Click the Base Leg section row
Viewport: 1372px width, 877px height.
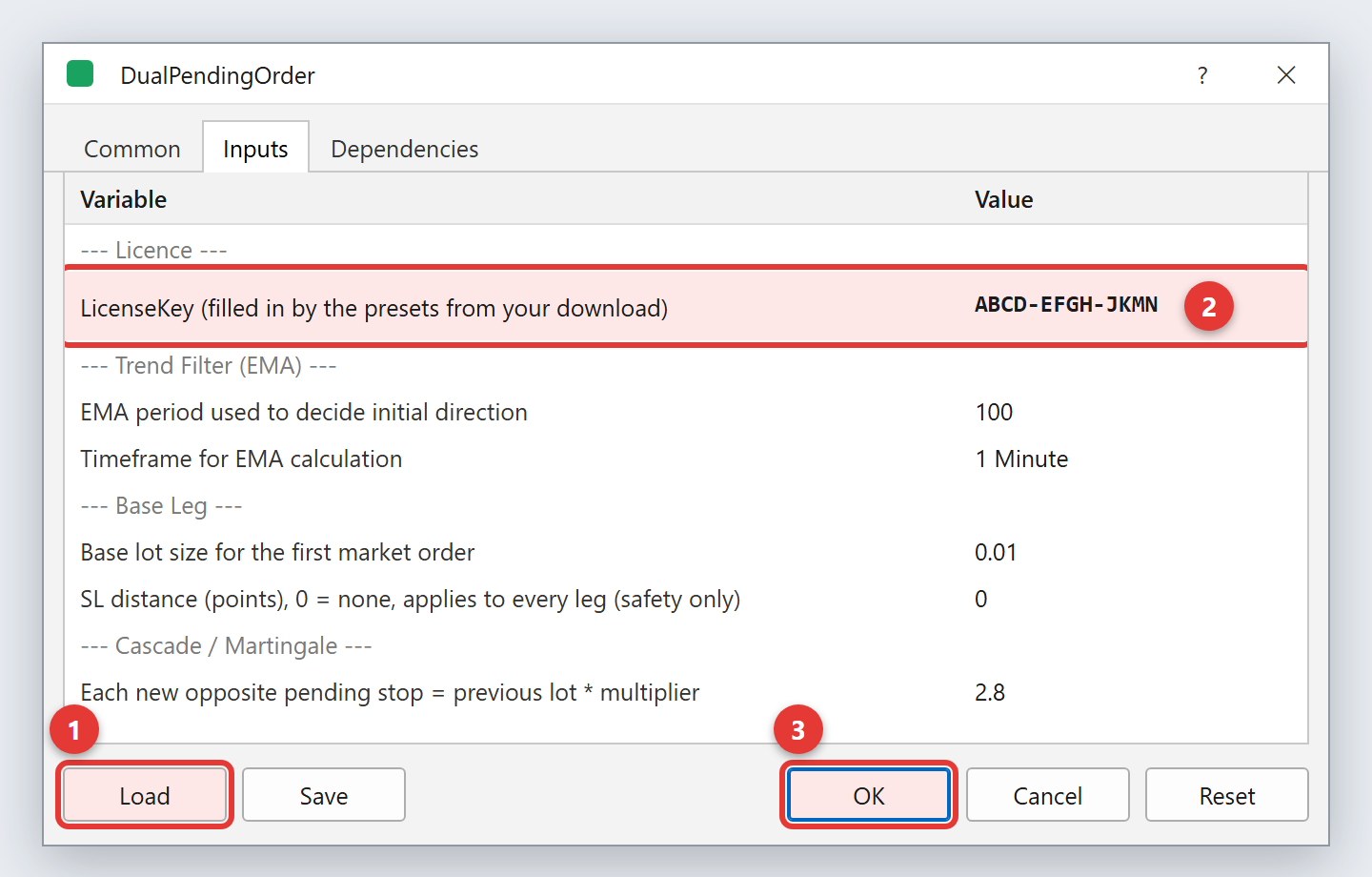(x=161, y=505)
